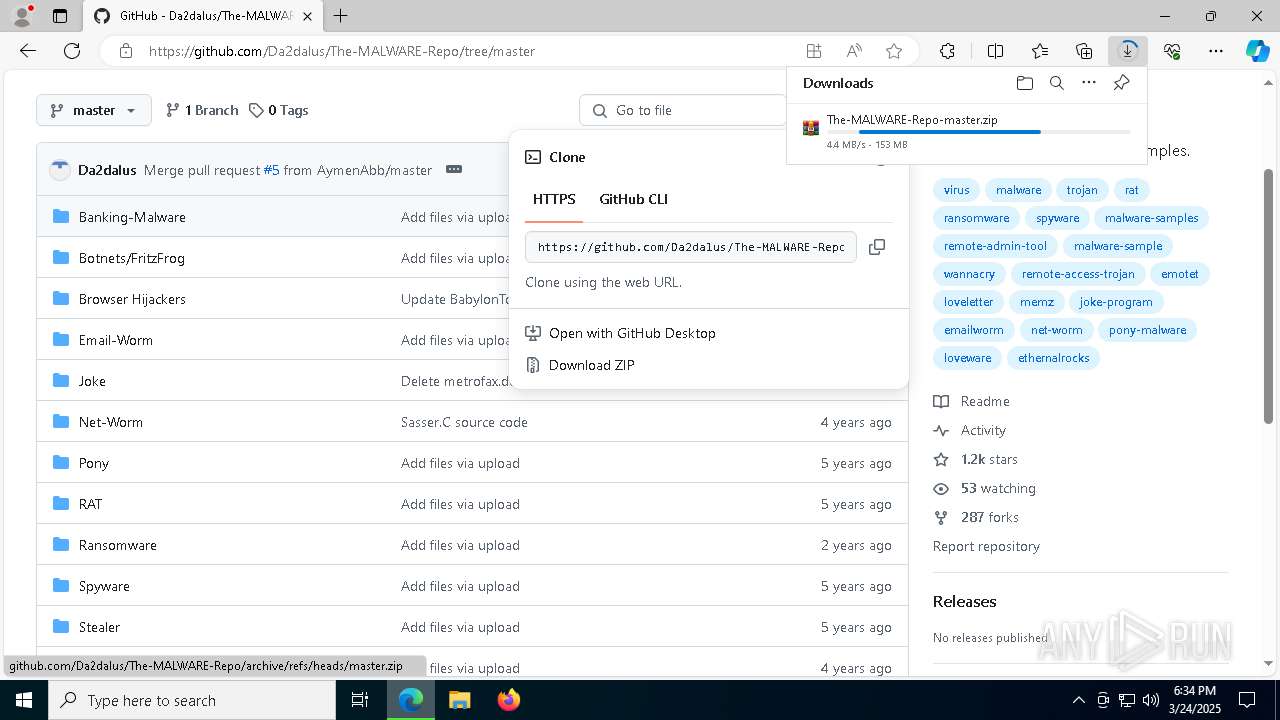1280x720 pixels.
Task: Open Windows Start menu
Action: click(x=23, y=700)
